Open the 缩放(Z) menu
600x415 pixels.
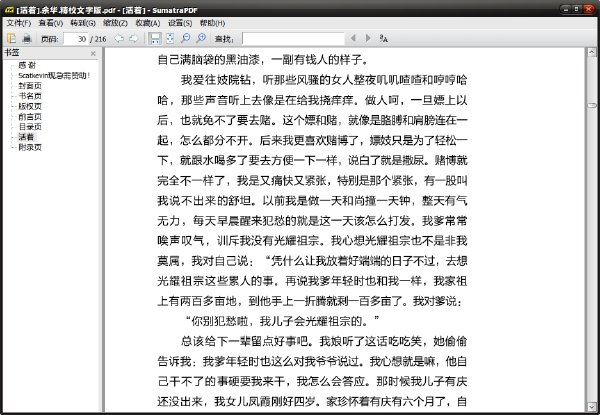pyautogui.click(x=115, y=23)
